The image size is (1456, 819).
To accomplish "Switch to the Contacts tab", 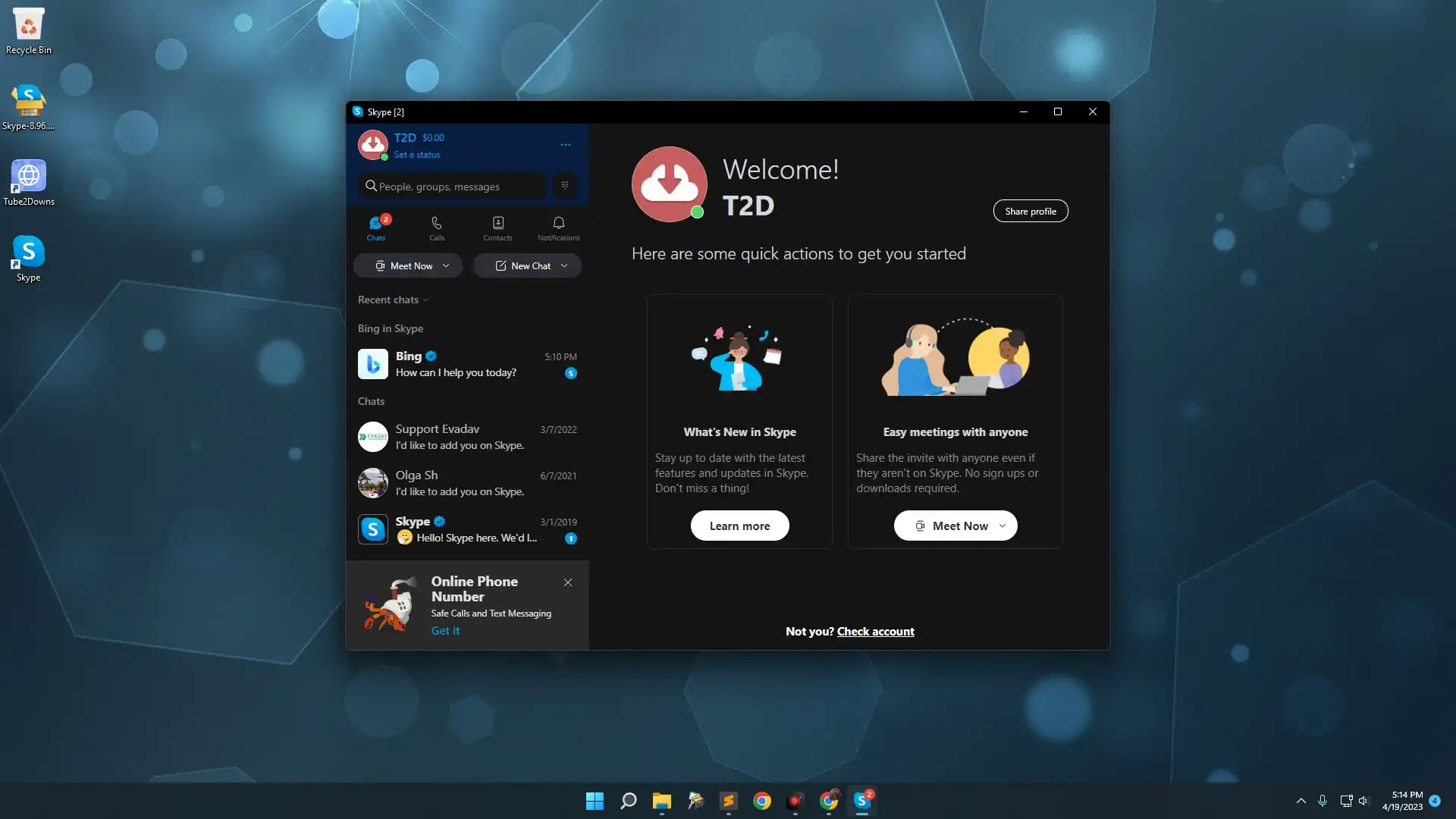I will point(497,228).
